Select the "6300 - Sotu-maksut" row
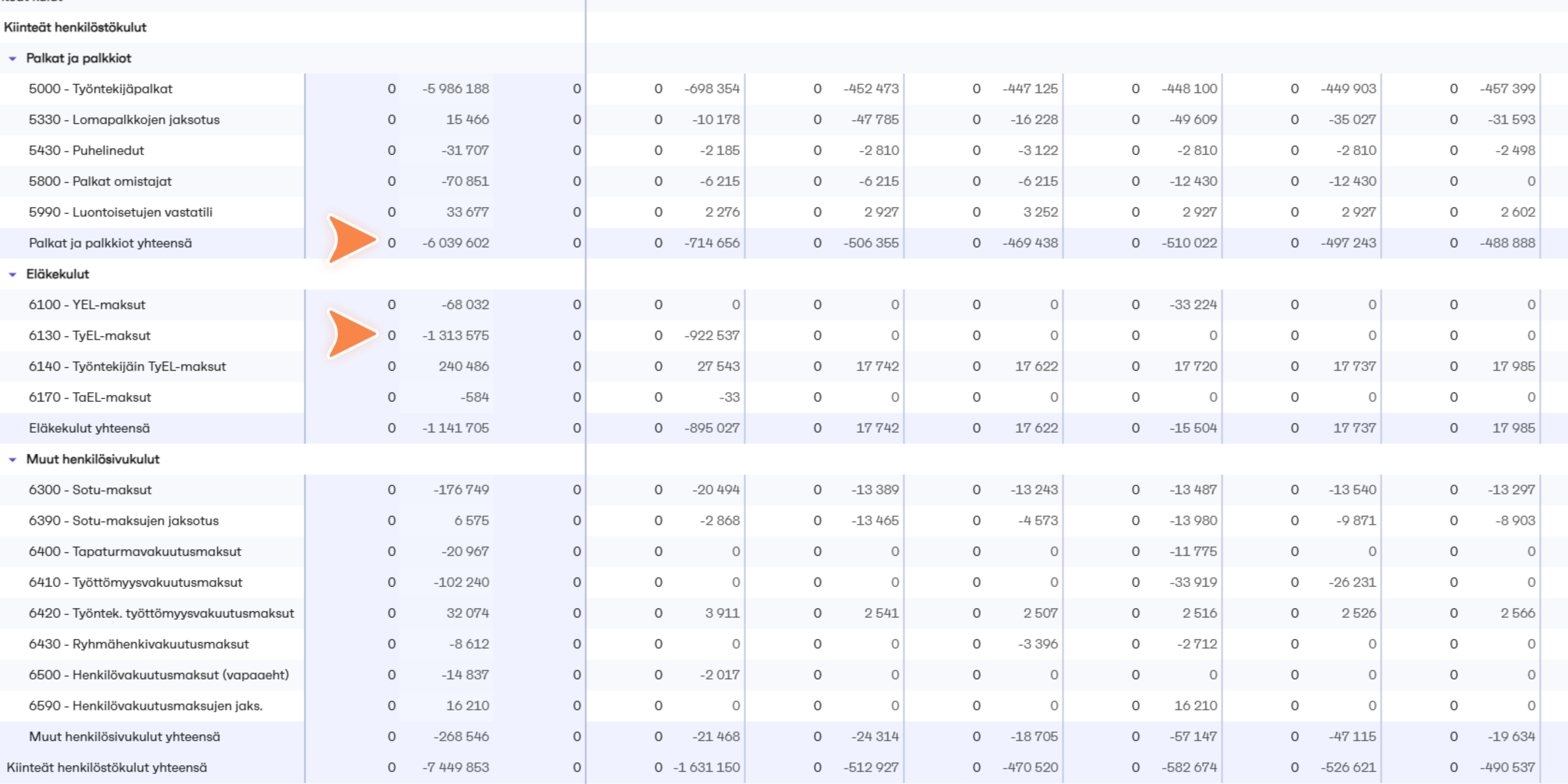Screen dimensions: 1568x784 point(90,490)
